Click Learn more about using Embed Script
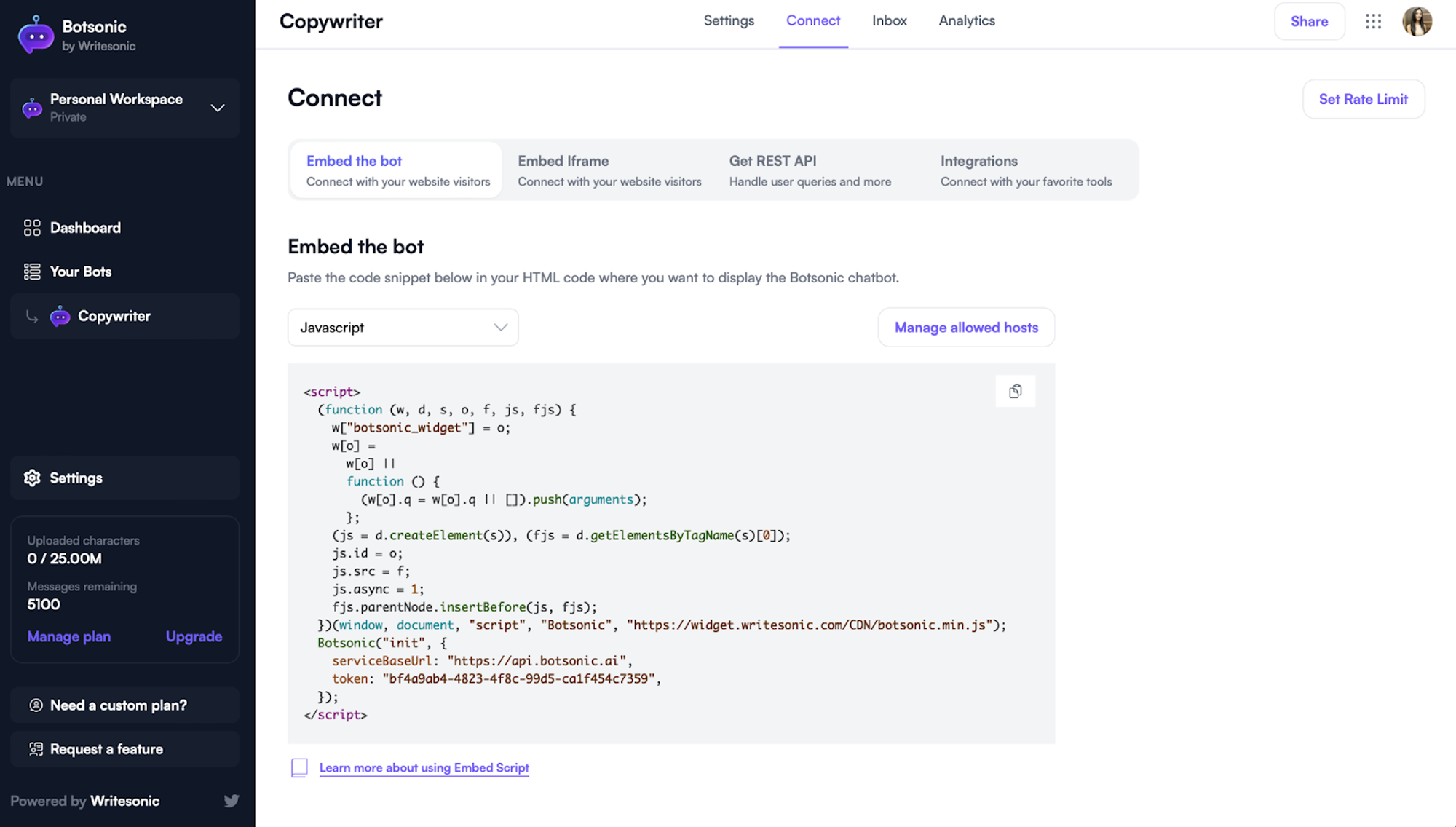1456x827 pixels. [424, 767]
